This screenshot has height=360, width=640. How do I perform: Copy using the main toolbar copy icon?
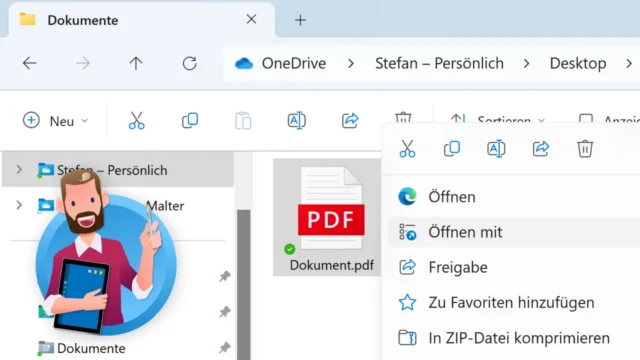190,120
